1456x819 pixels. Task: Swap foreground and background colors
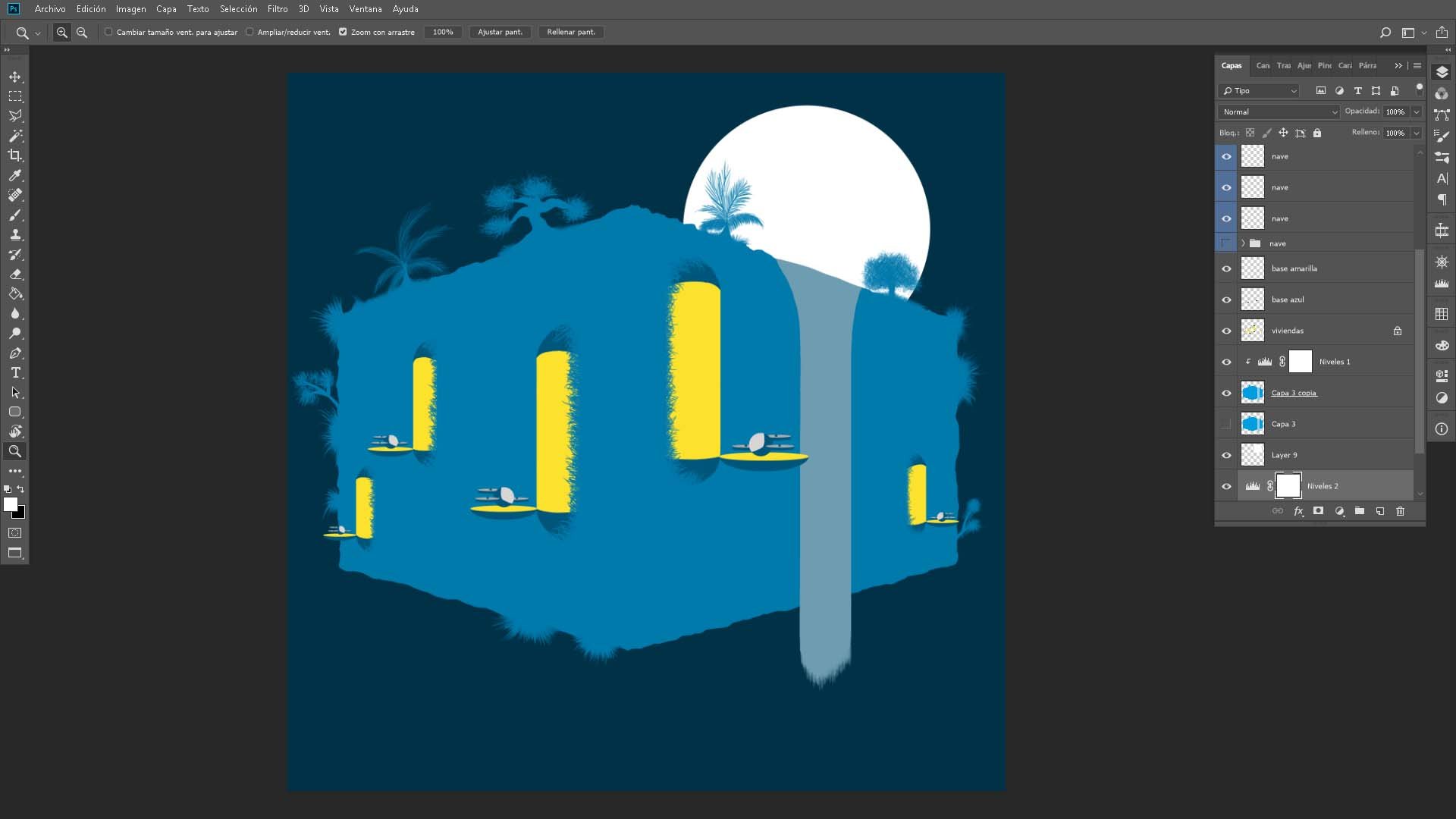[20, 489]
